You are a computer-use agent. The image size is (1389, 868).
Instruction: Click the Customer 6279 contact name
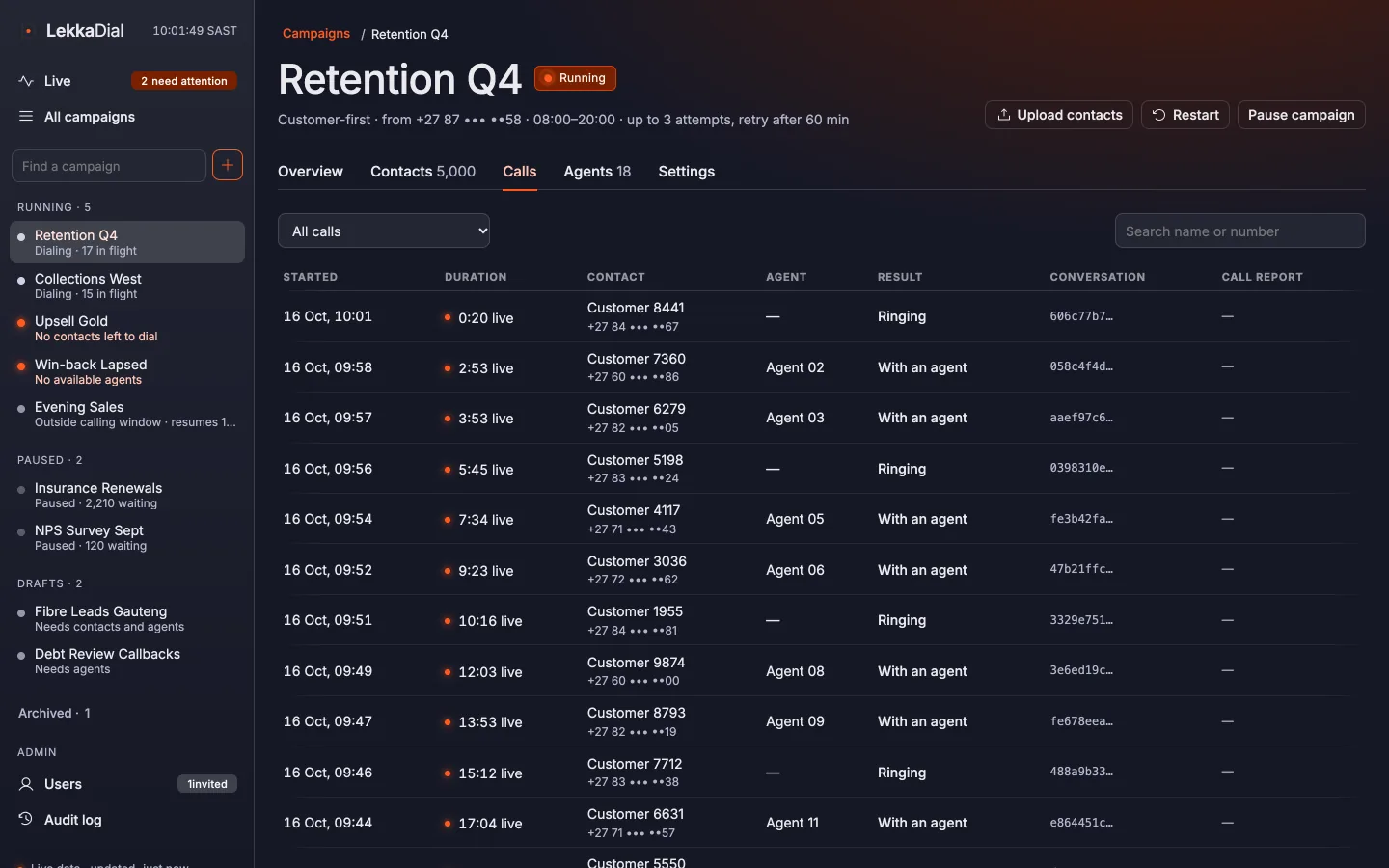click(x=637, y=409)
